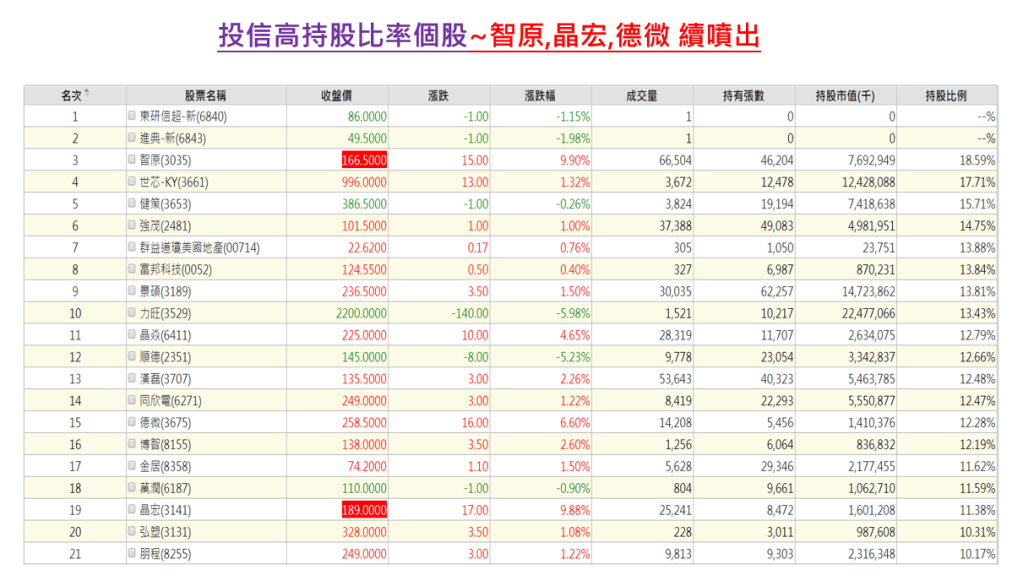Click the 收盤價 column header
This screenshot has height=586, width=1023.
(x=338, y=96)
